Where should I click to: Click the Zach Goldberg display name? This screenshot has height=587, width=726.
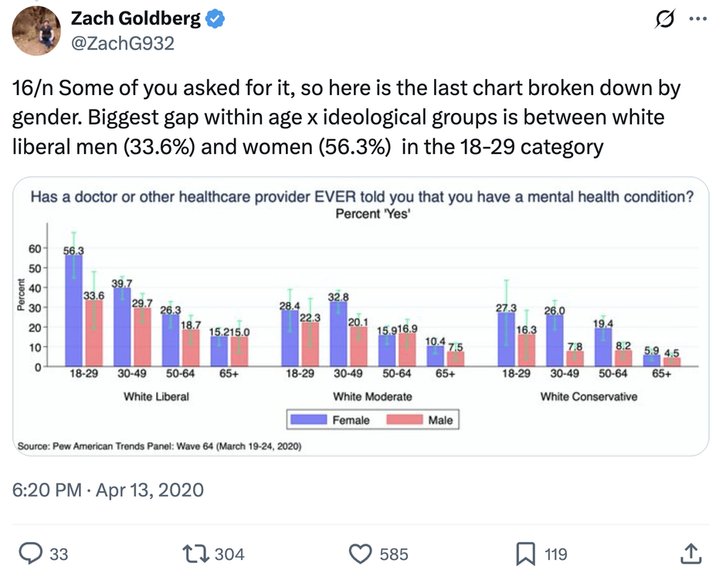(x=135, y=19)
